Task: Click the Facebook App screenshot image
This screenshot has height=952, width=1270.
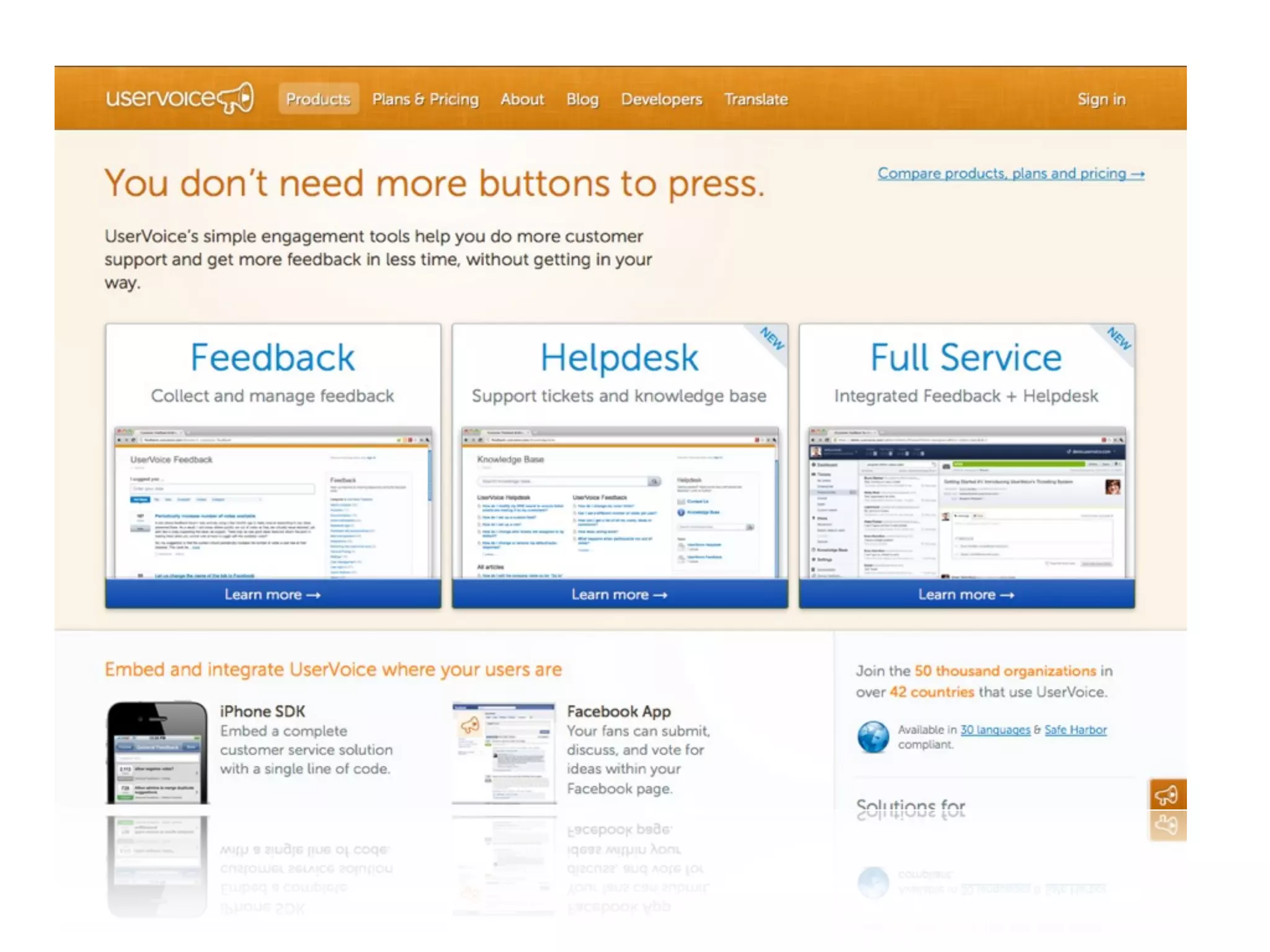Action: 504,752
